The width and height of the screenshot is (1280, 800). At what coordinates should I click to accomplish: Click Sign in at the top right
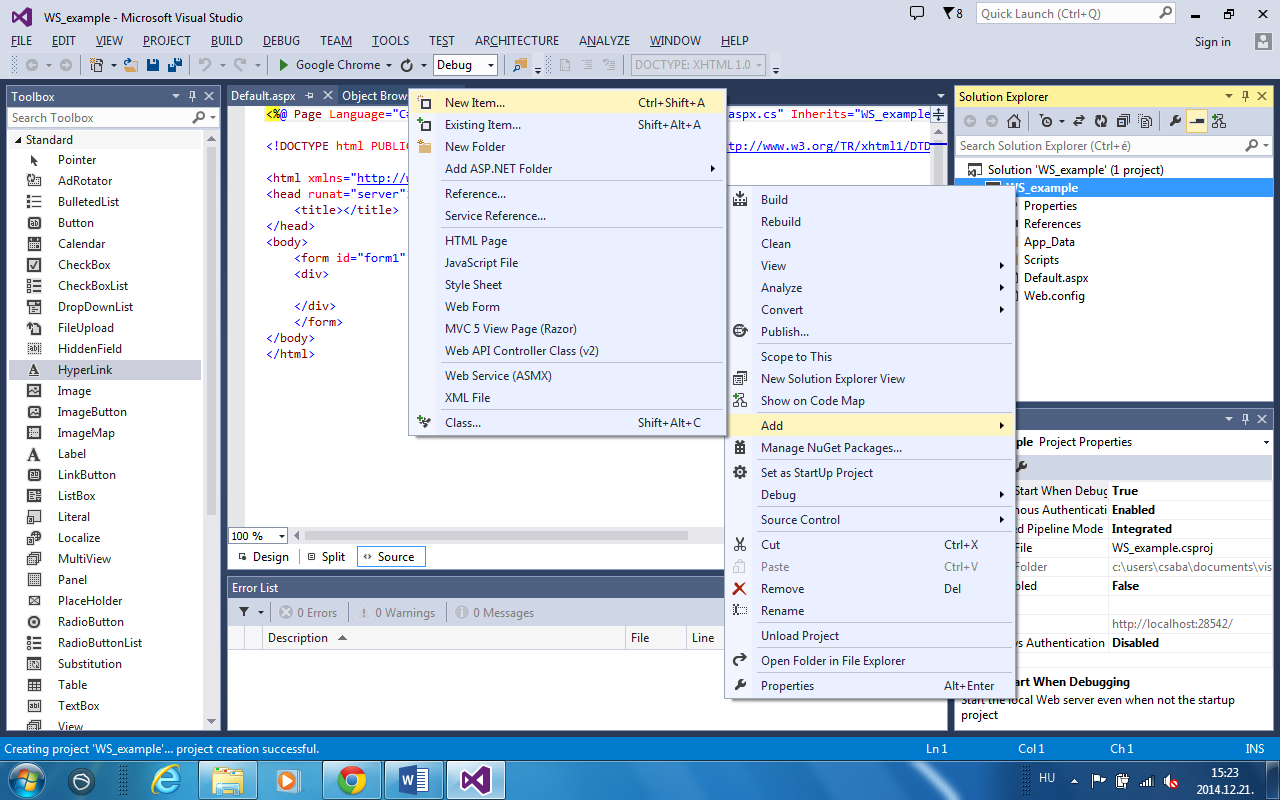coord(1212,42)
